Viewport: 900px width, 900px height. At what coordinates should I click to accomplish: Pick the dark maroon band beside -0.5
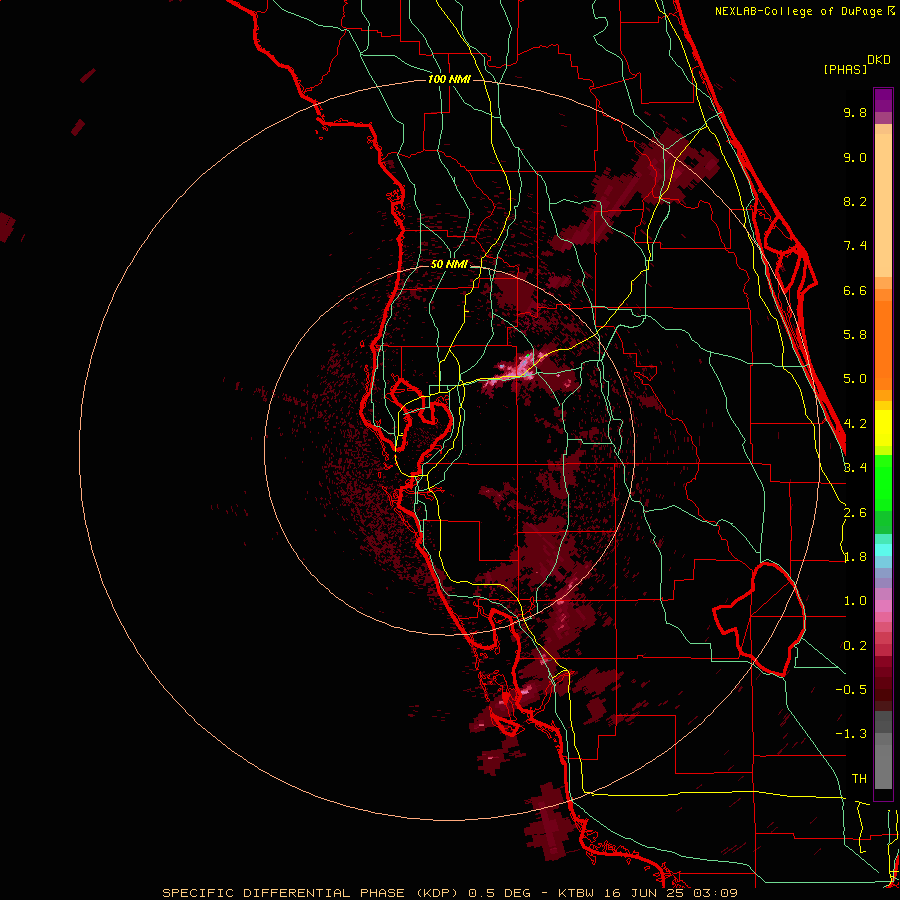(x=883, y=690)
